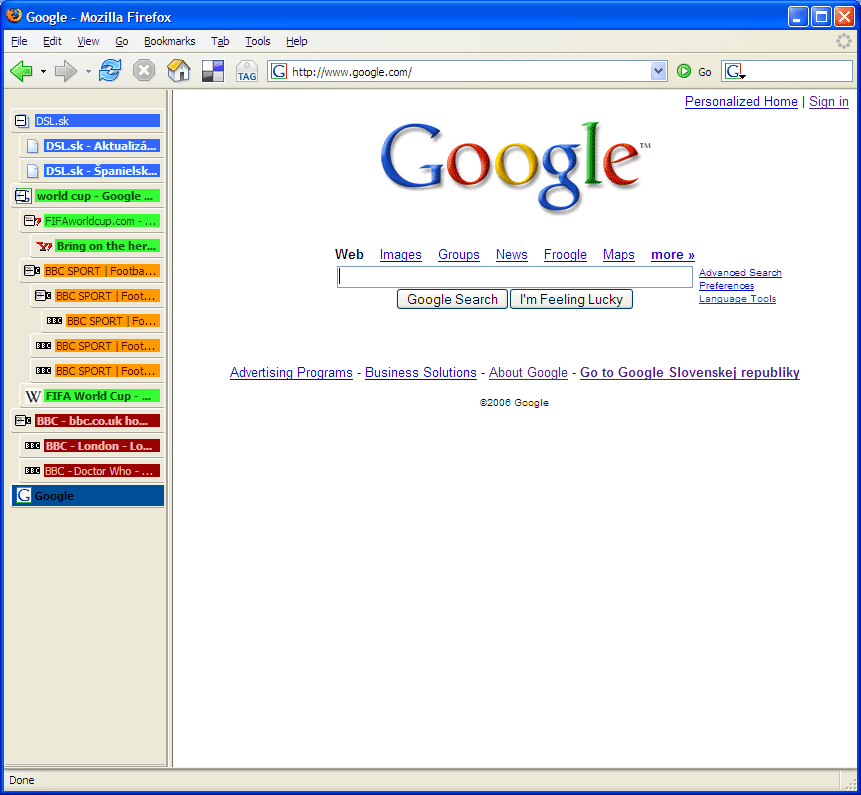861x795 pixels.
Task: Reload the current page
Action: [110, 71]
